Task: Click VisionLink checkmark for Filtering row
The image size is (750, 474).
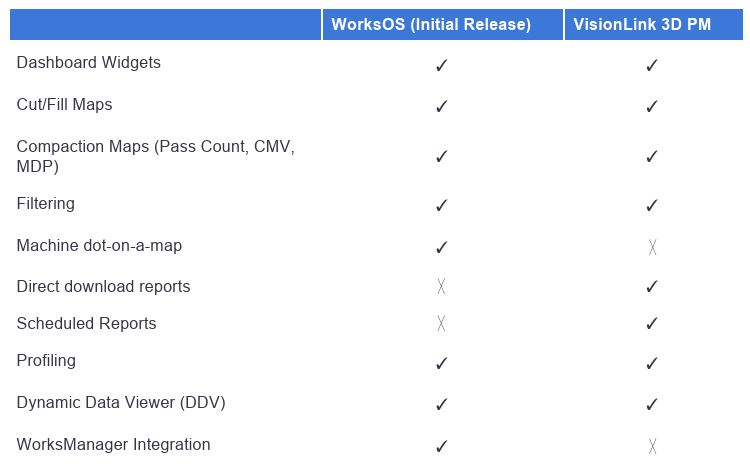Action: click(652, 205)
